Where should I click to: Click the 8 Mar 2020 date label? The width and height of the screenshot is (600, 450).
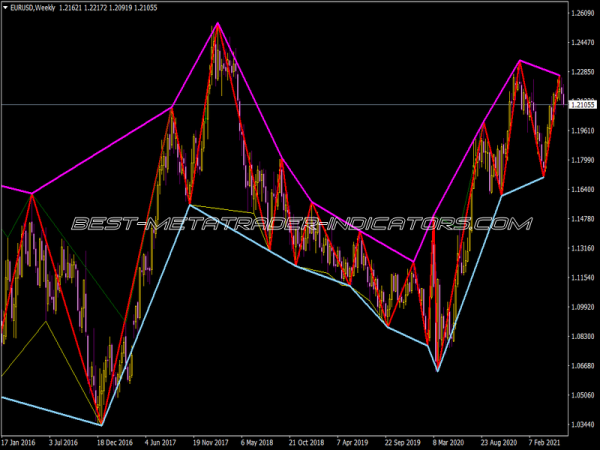pos(448,443)
